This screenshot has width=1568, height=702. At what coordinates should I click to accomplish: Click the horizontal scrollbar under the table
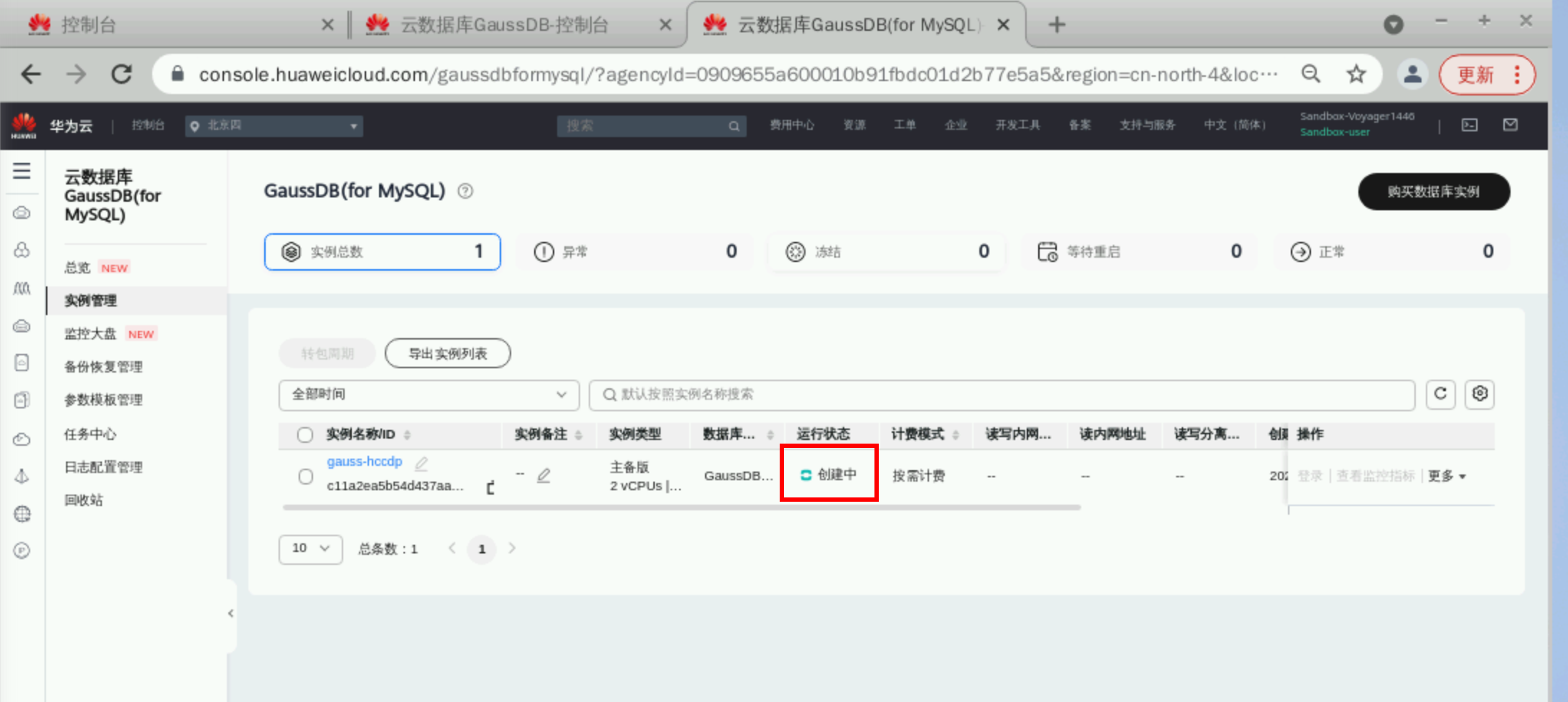tap(681, 507)
